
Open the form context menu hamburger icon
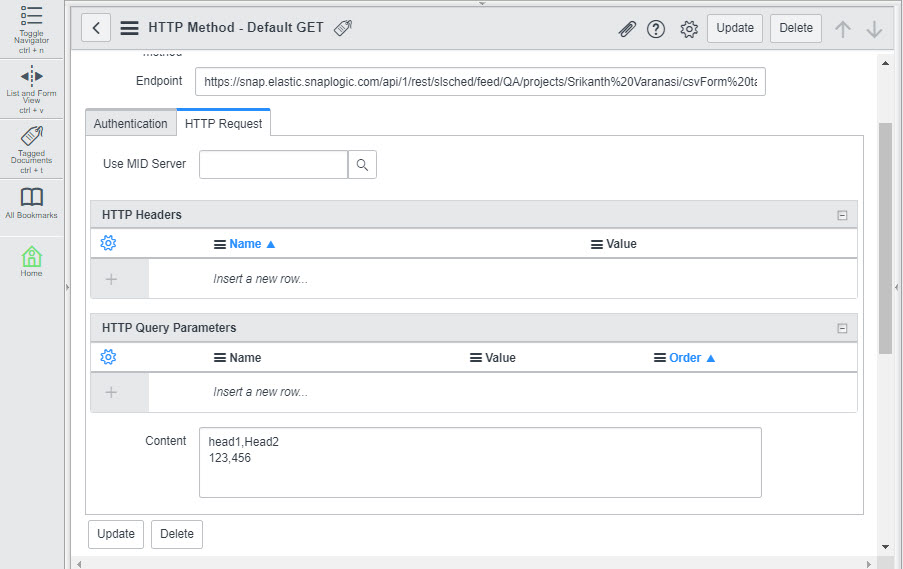(x=129, y=28)
